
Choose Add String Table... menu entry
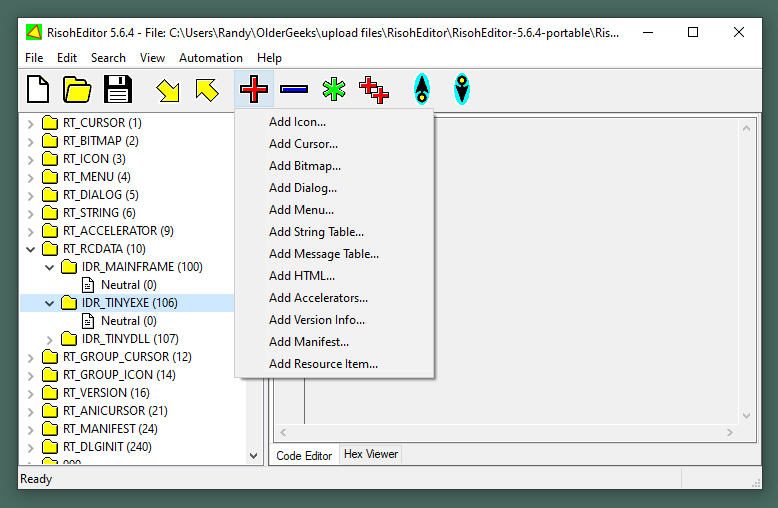tap(334, 232)
